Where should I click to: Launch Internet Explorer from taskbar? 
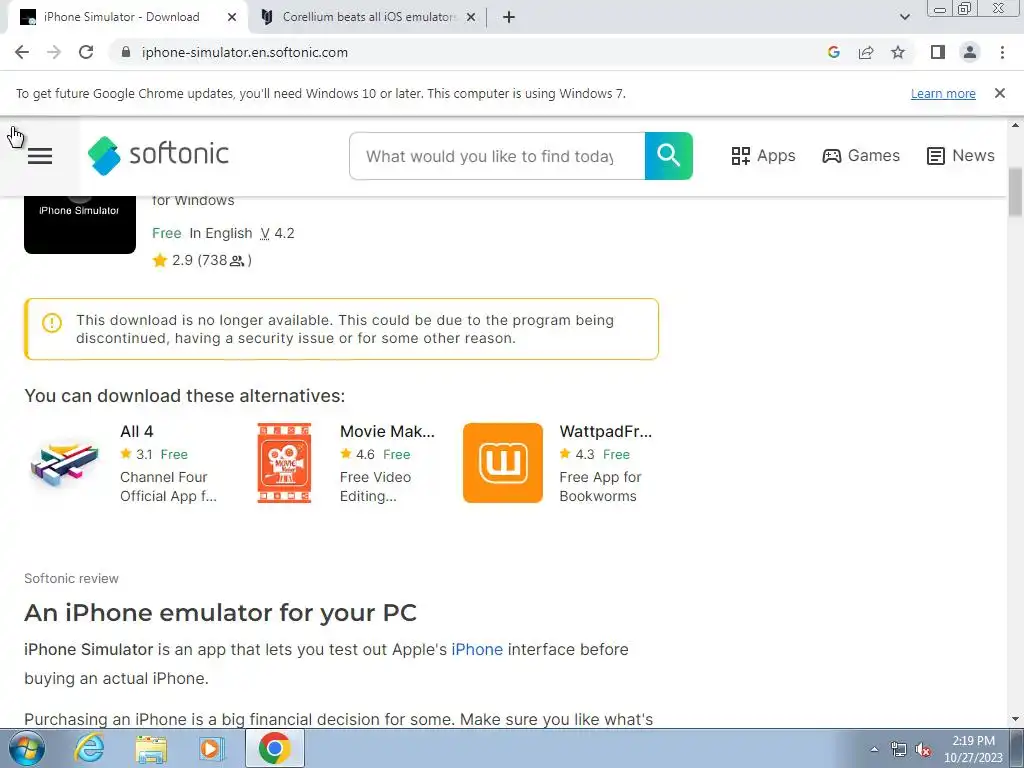(x=89, y=748)
